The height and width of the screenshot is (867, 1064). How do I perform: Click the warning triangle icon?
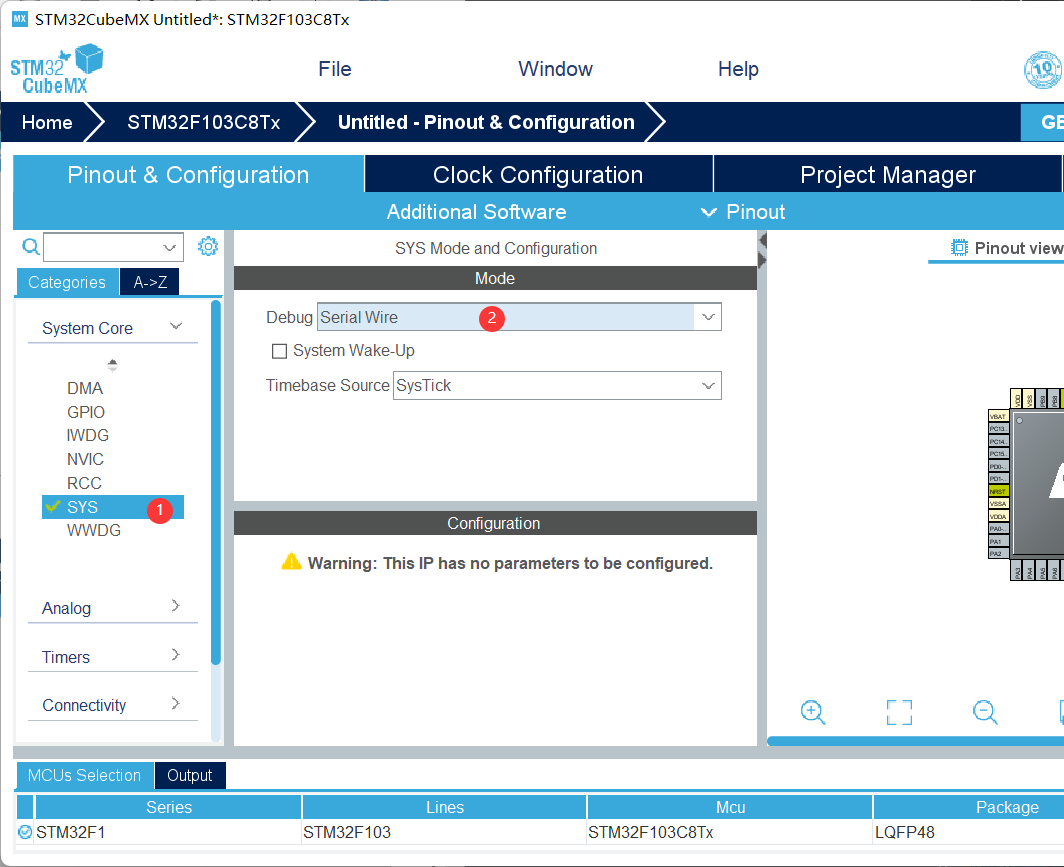click(x=292, y=562)
